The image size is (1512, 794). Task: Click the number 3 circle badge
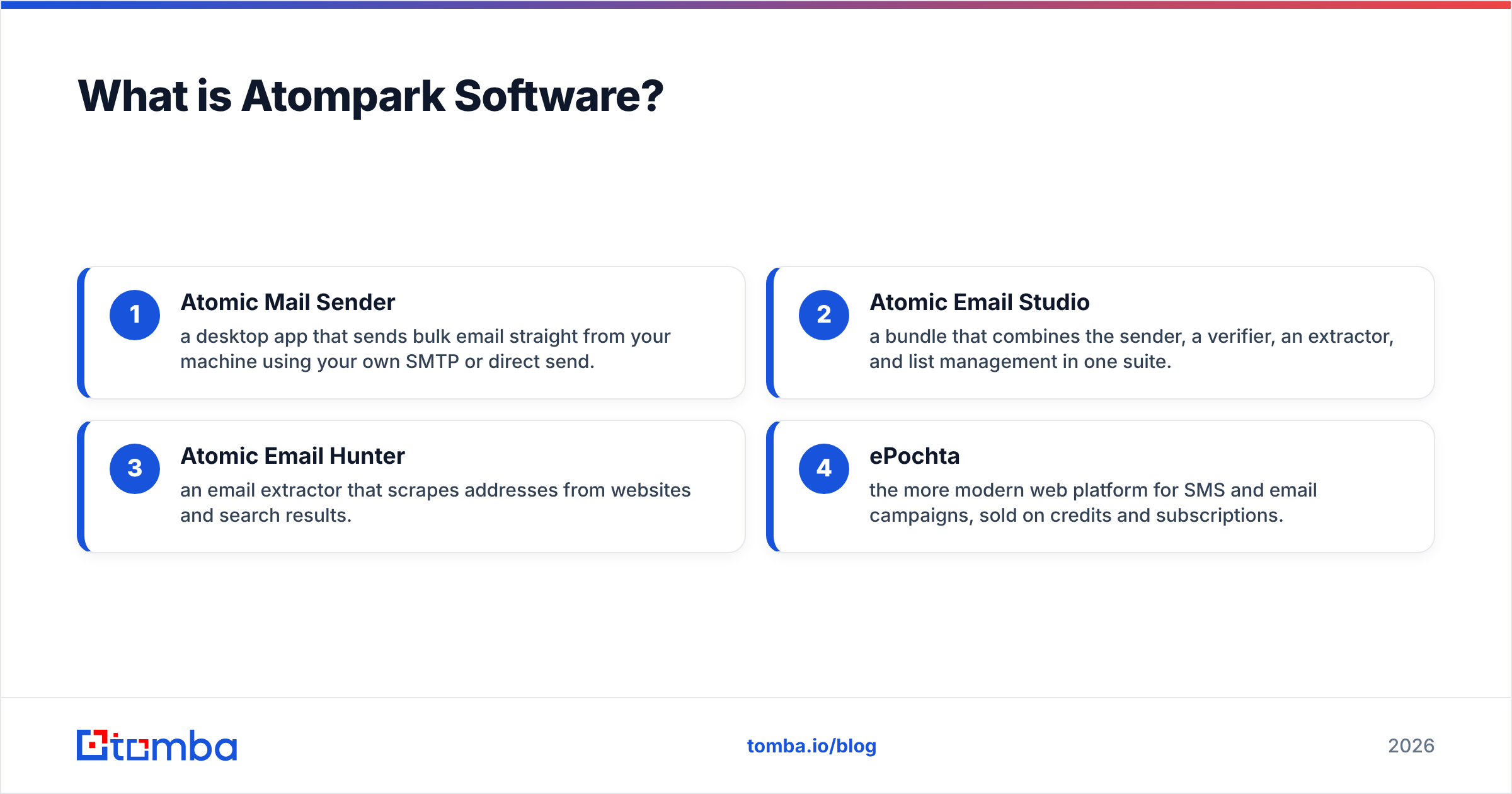pos(135,469)
